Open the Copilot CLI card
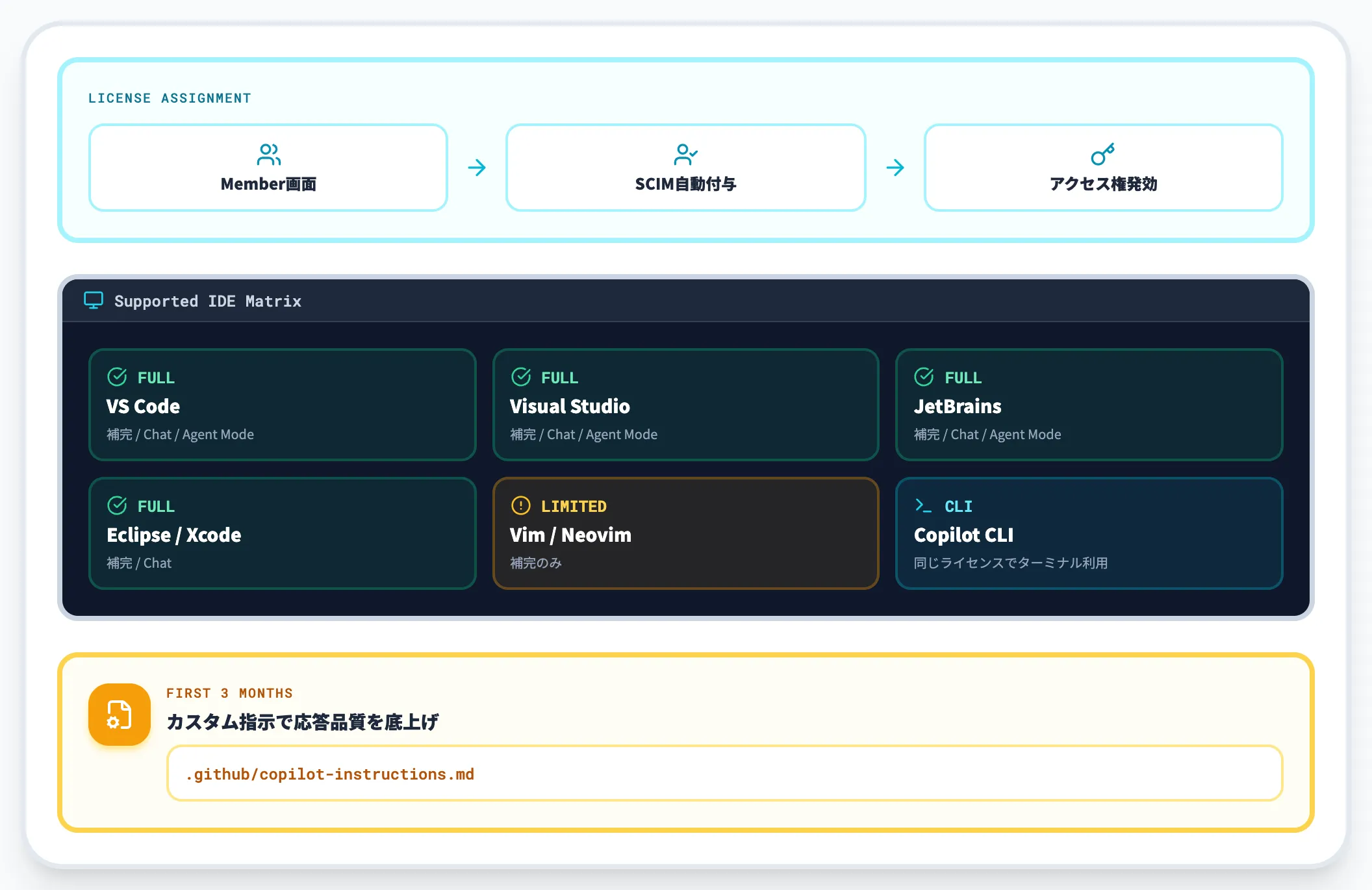 coord(1089,533)
